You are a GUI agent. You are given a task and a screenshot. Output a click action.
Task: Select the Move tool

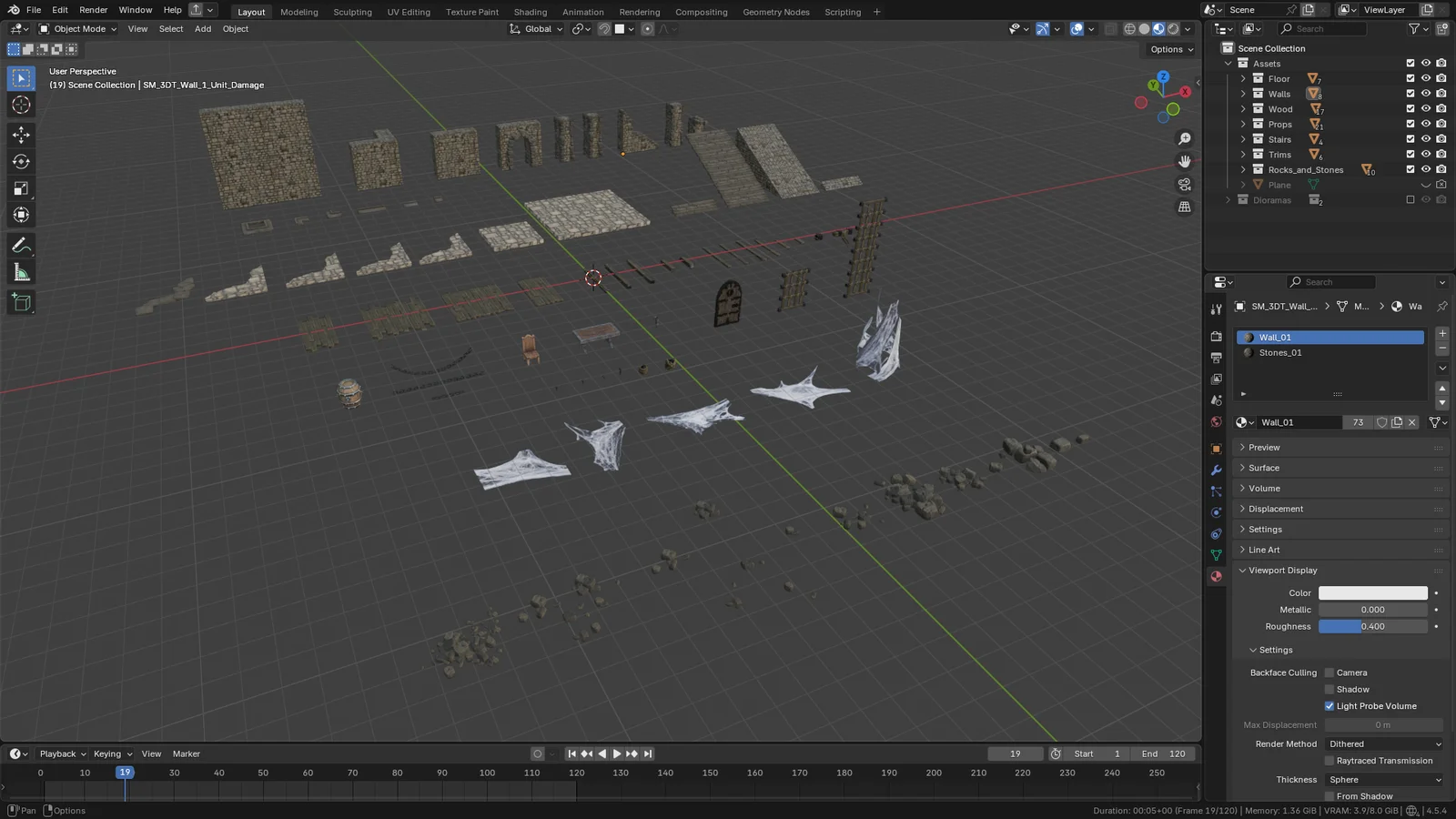21,135
